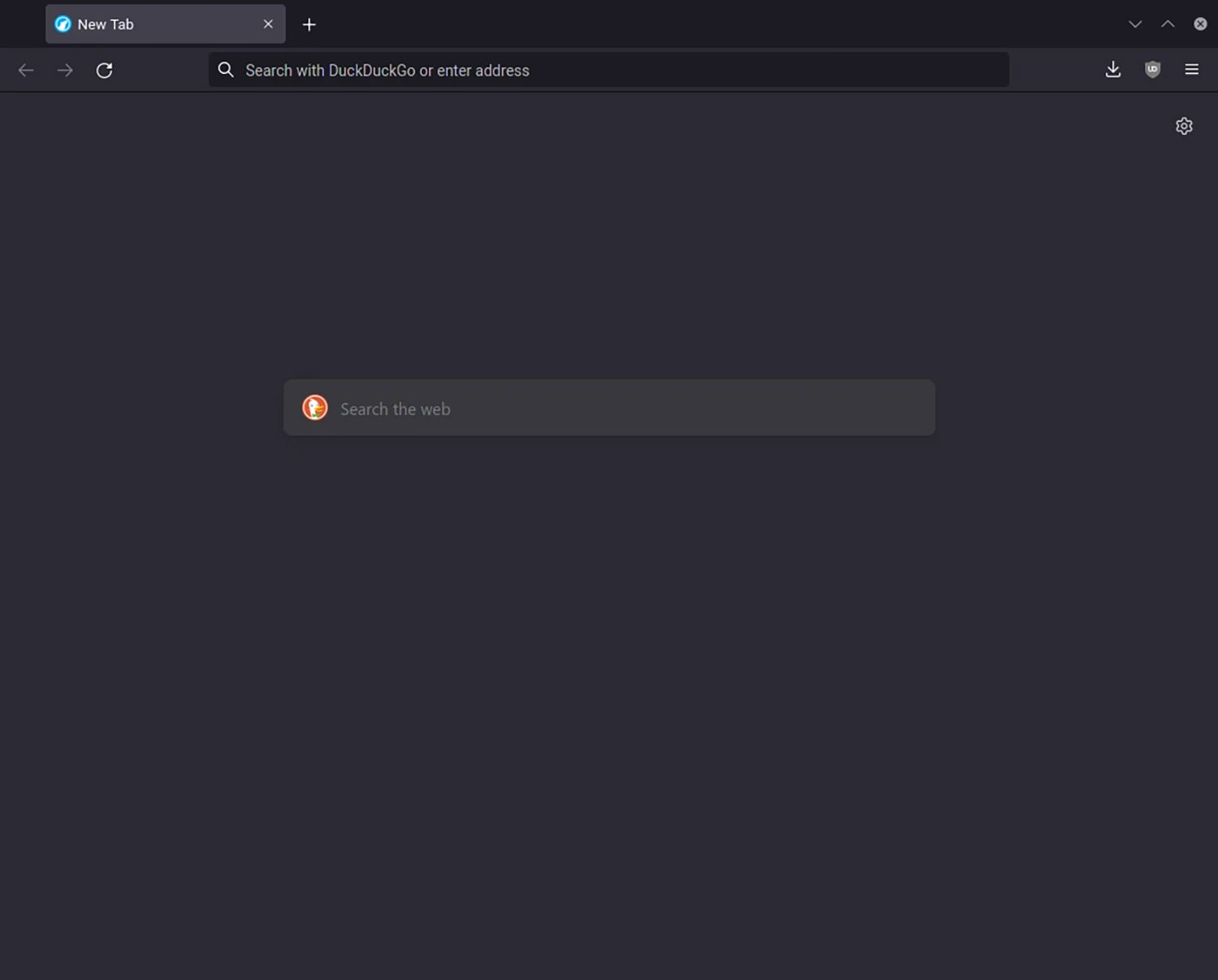
Task: Close the New Tab tab
Action: [x=268, y=24]
